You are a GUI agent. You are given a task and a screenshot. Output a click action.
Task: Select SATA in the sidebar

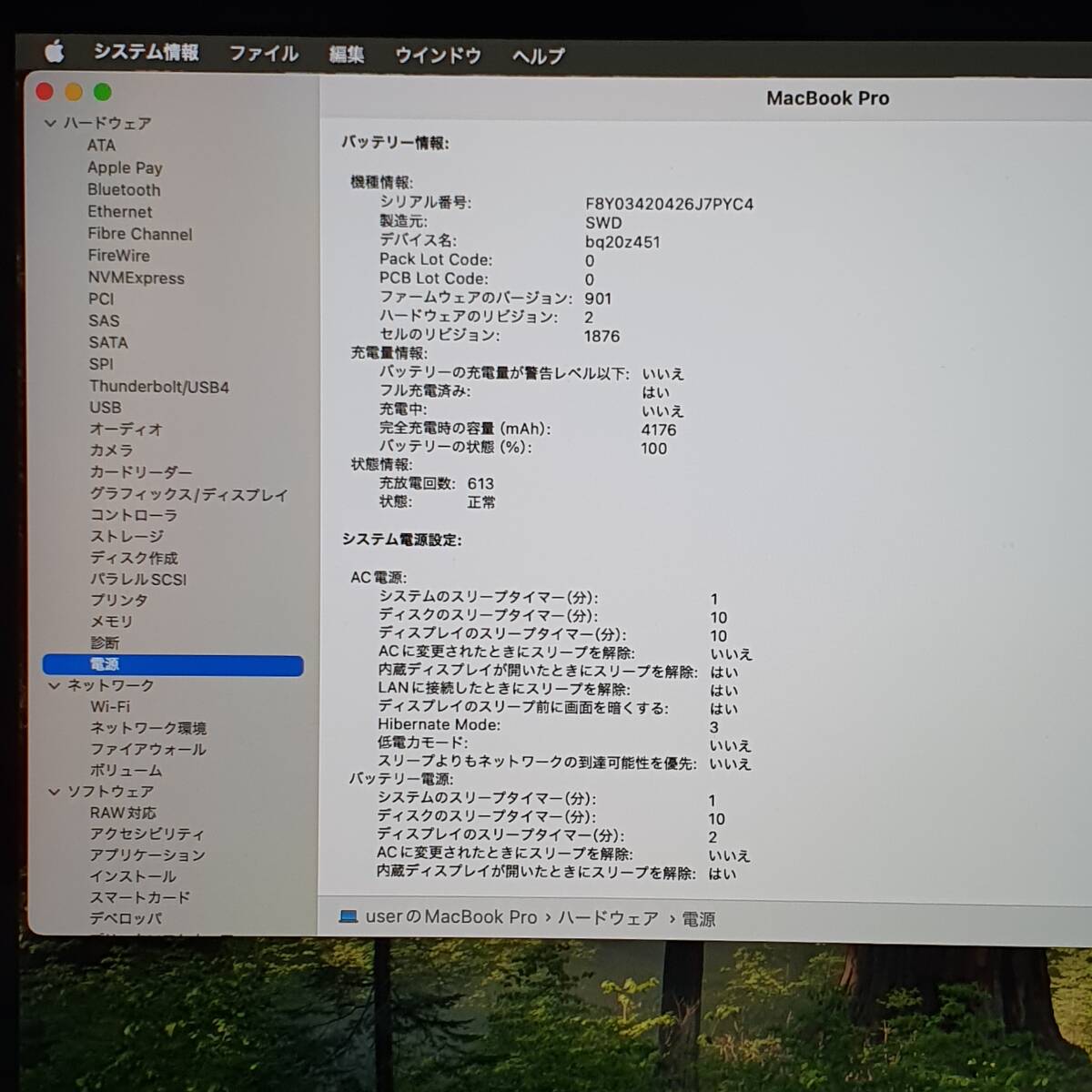coord(108,342)
